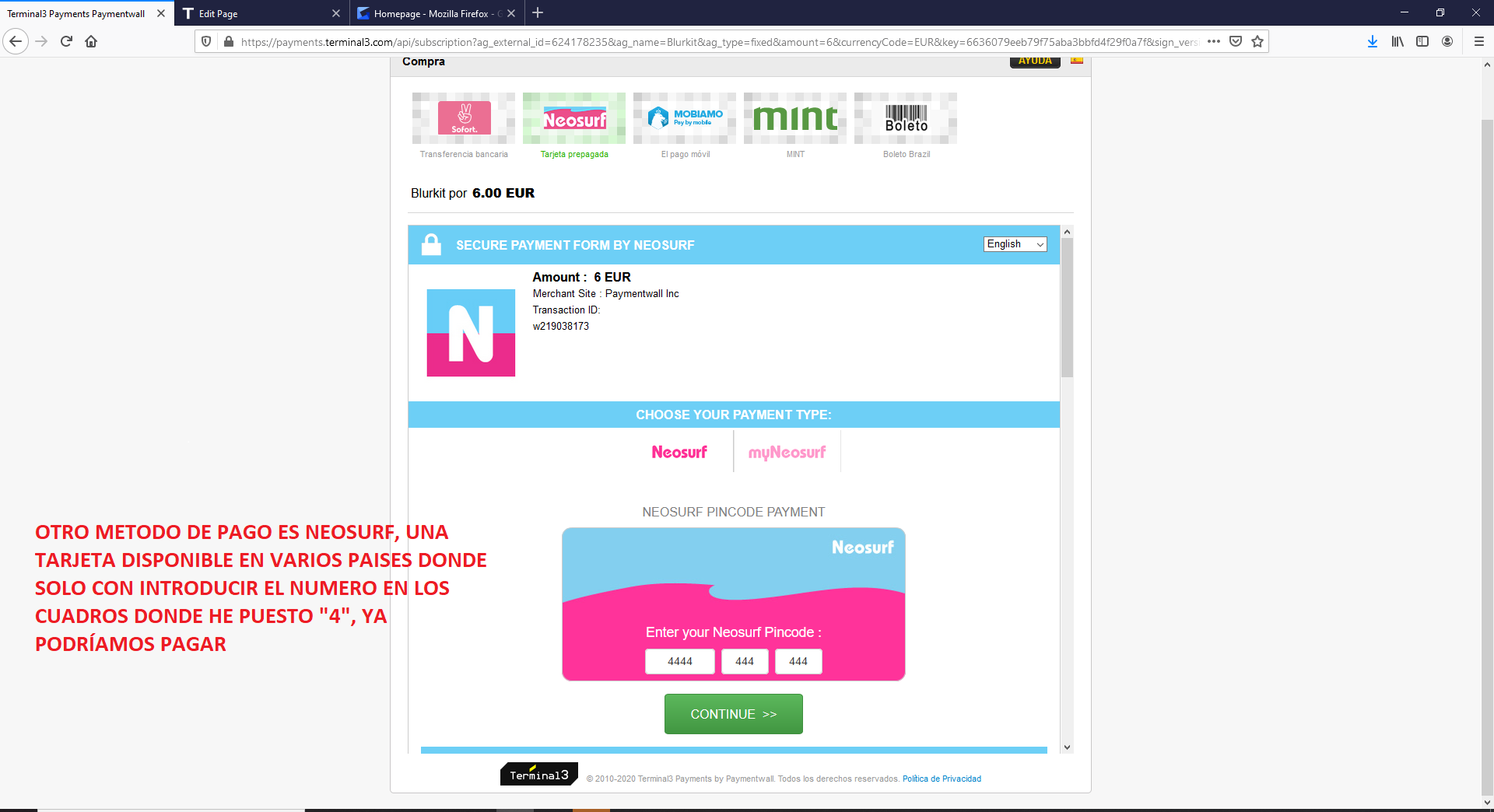This screenshot has height=812, width=1494.
Task: Bookmark this page with star
Action: [1257, 41]
